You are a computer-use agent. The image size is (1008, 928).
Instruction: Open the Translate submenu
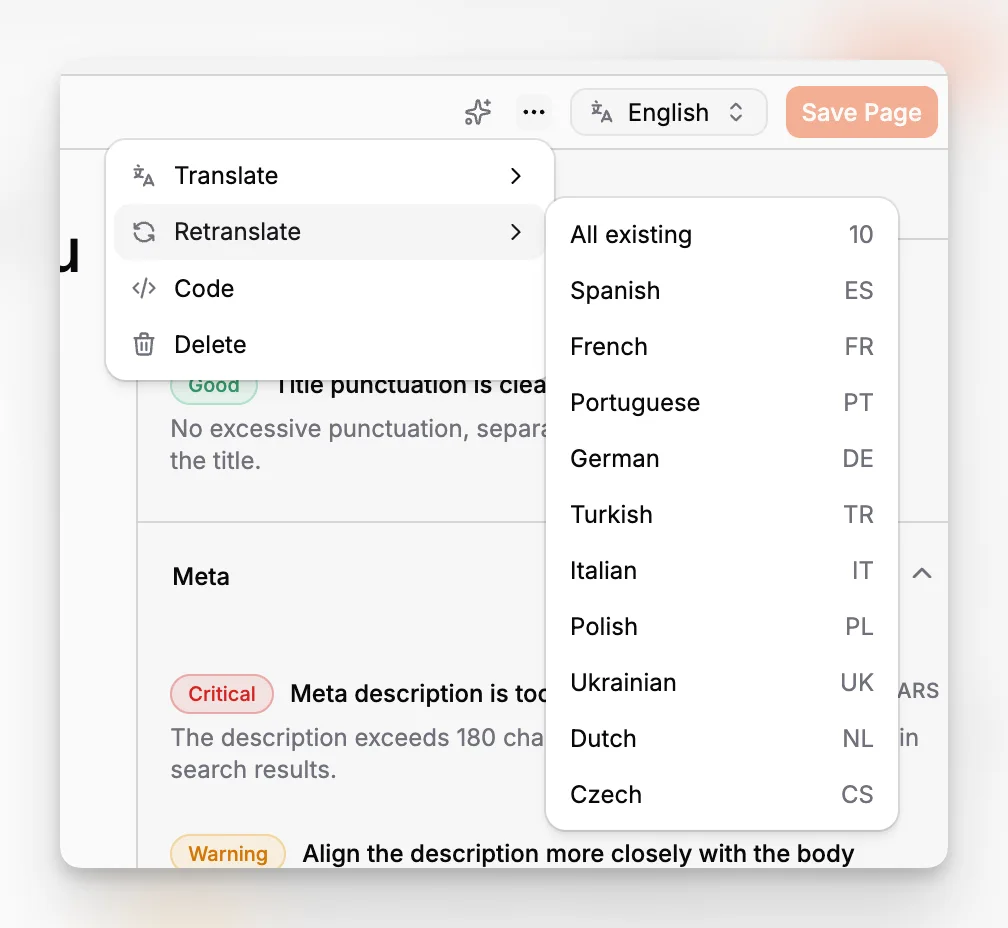(329, 175)
